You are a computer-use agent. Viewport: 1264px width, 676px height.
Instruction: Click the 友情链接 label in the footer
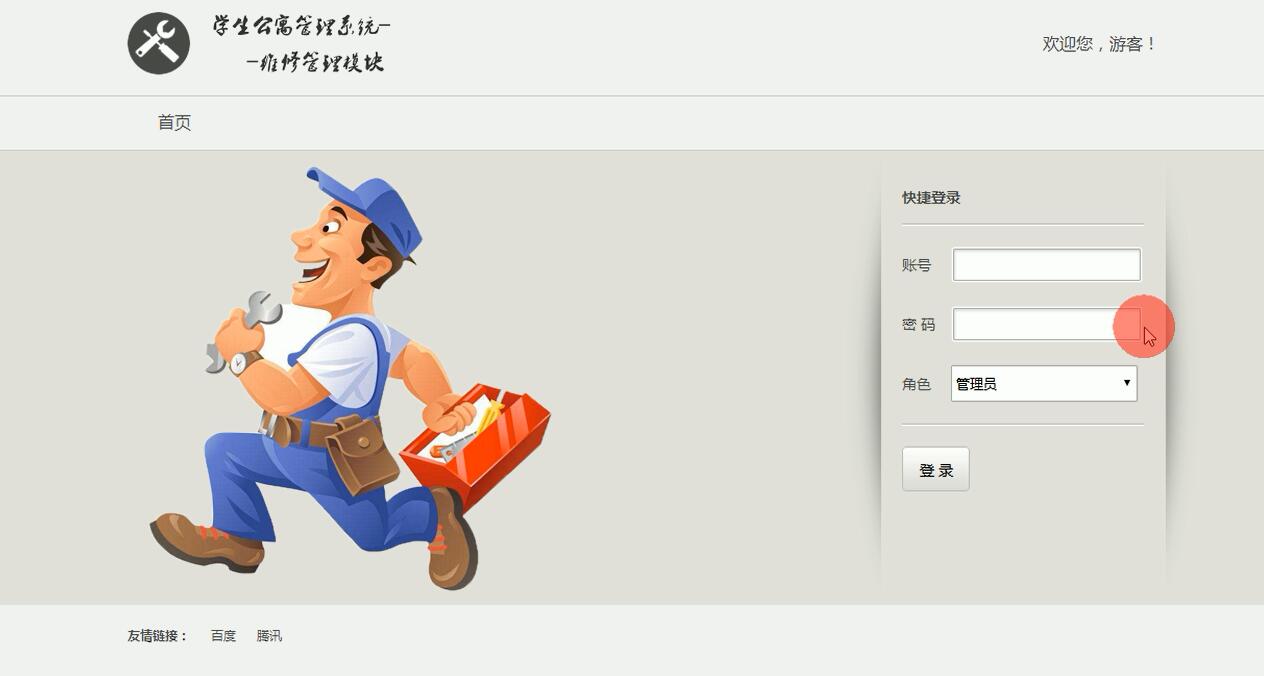pos(157,636)
